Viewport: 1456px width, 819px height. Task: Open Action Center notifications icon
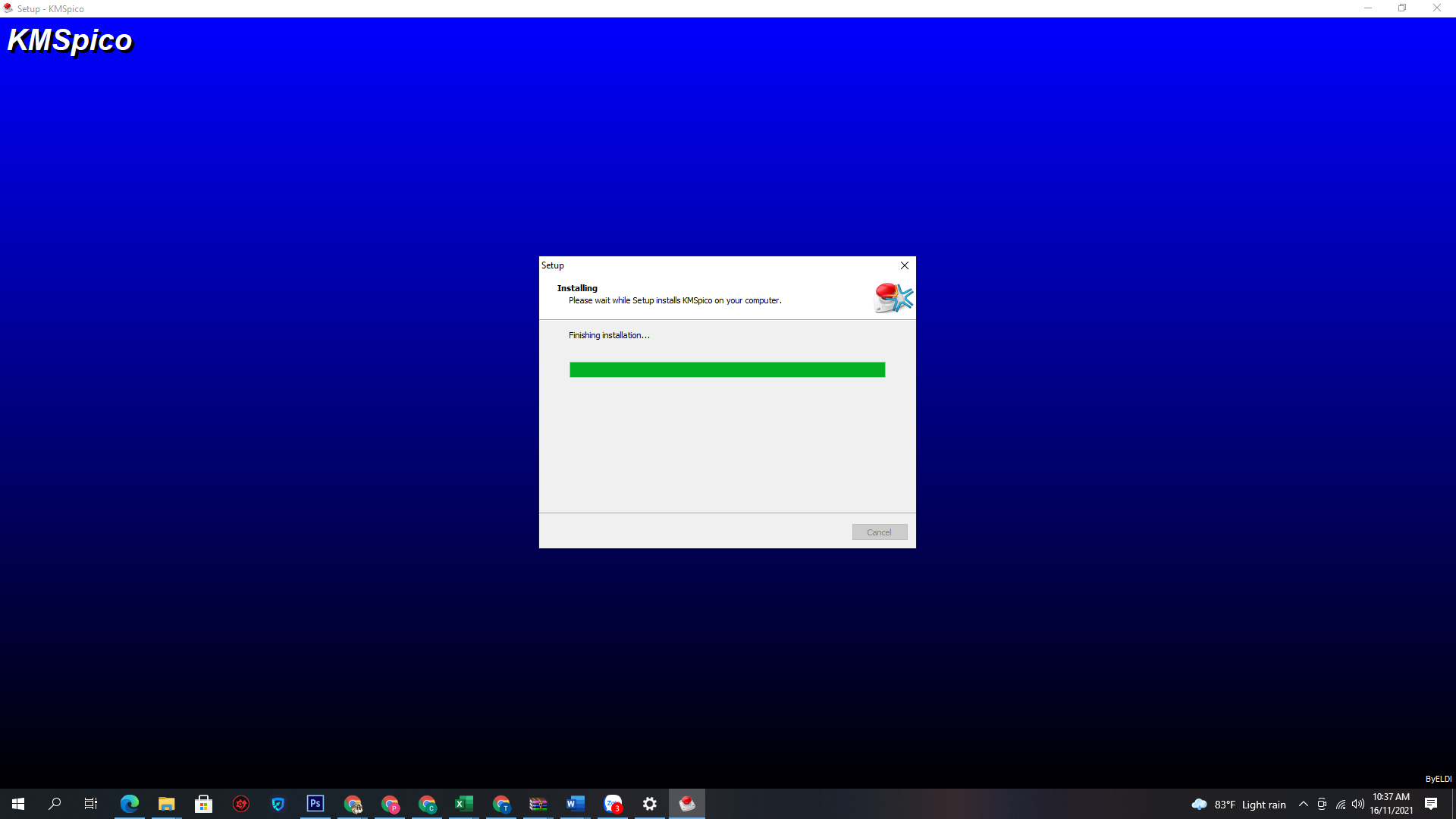1431,805
